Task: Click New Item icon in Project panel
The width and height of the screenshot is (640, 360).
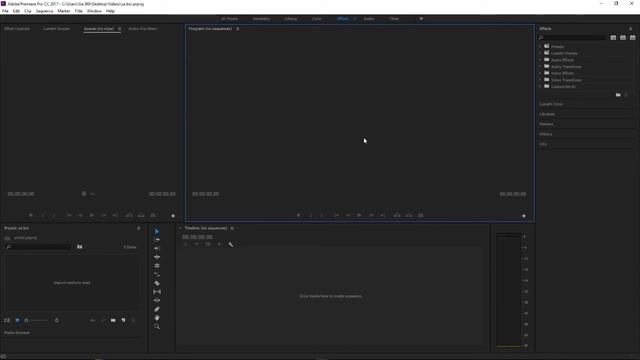Action: [123, 320]
